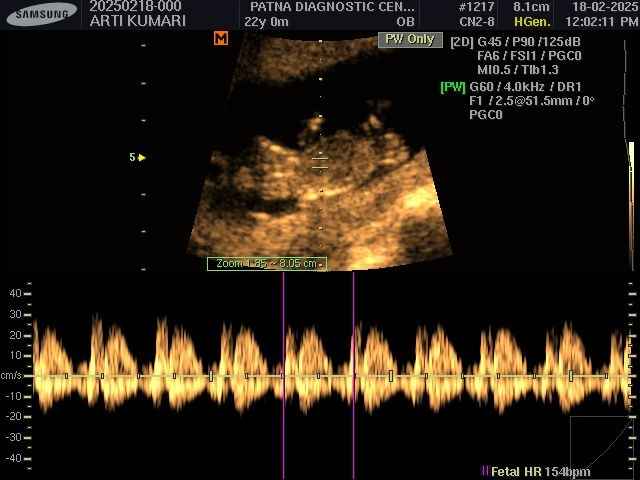Click the 40 velocity scale label
This screenshot has height=480, width=640.
pos(16,293)
